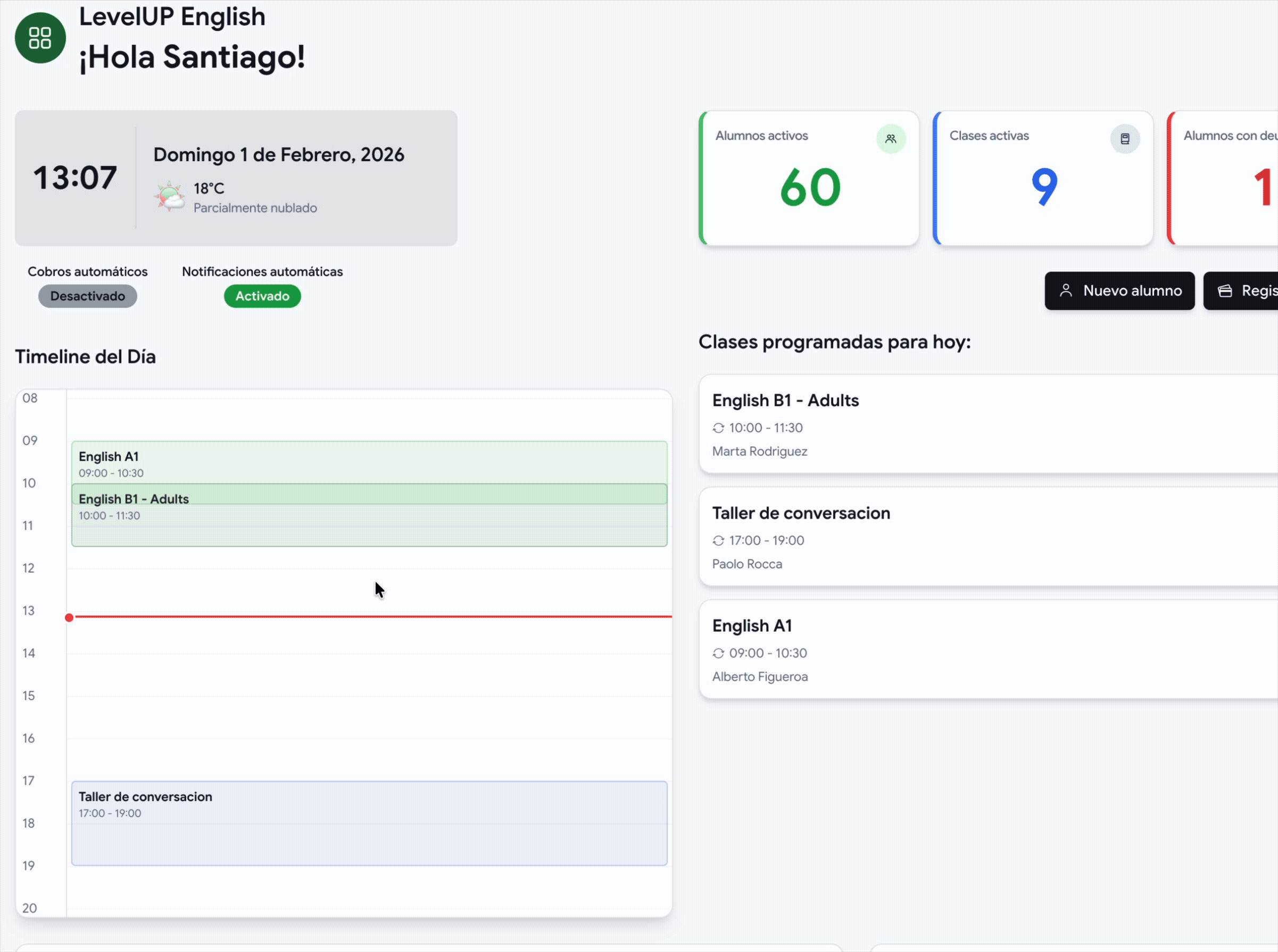This screenshot has width=1278, height=952.
Task: Click the red current-time marker dot
Action: click(69, 618)
